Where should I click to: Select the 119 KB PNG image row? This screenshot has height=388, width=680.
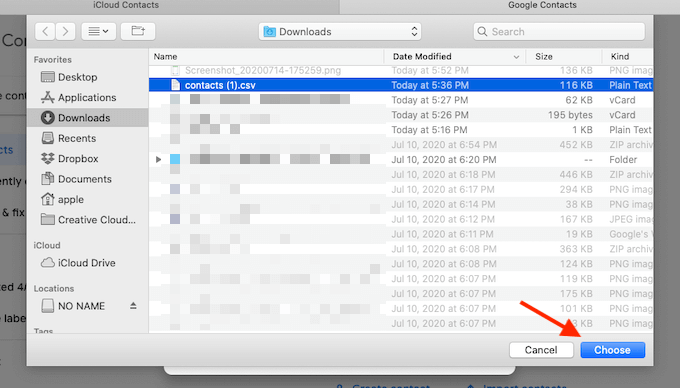pyautogui.click(x=401, y=279)
